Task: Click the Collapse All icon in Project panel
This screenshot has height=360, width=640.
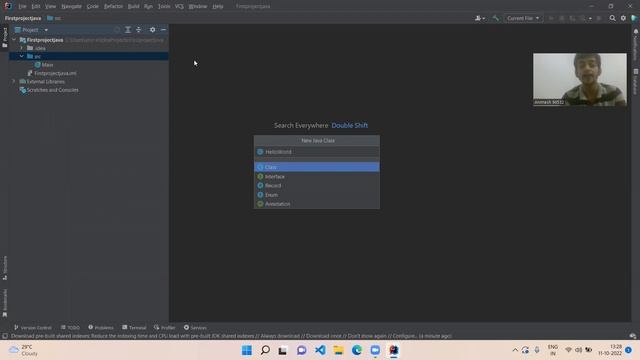Action: coord(139,30)
